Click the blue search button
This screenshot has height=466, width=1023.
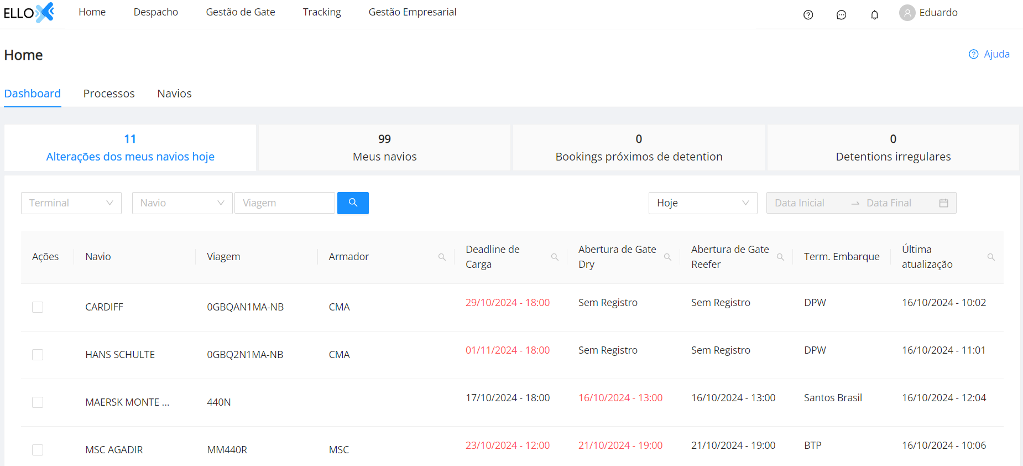353,203
